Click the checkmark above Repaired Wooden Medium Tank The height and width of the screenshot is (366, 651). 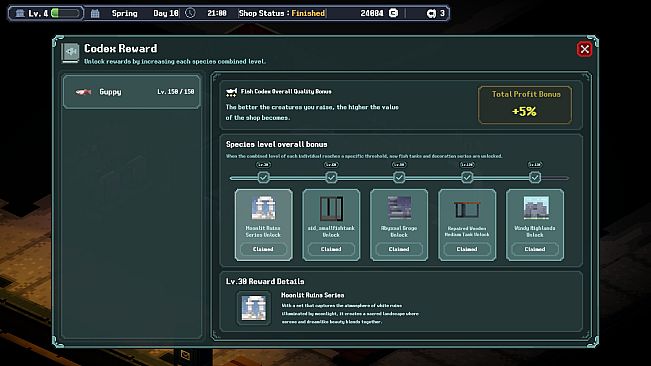[467, 178]
